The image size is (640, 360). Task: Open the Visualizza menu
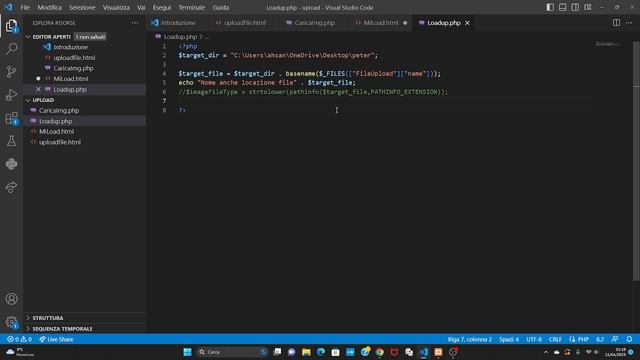pyautogui.click(x=116, y=7)
